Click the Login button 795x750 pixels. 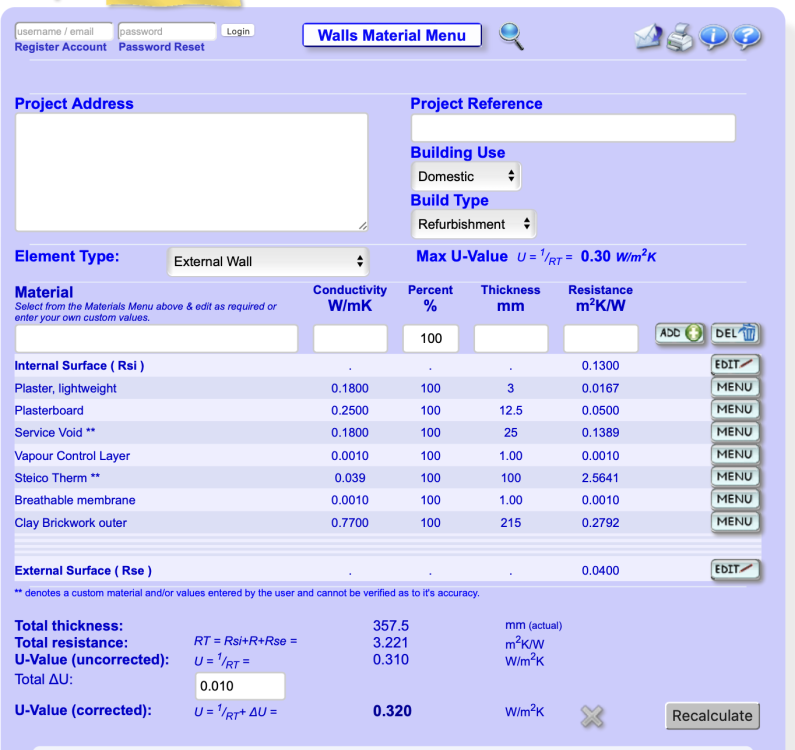pyautogui.click(x=238, y=31)
